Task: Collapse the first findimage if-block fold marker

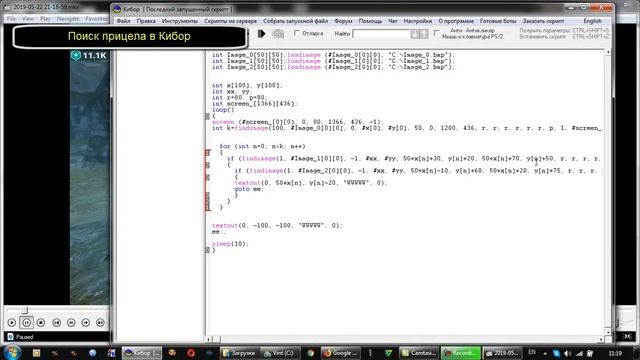Action: coord(207,165)
